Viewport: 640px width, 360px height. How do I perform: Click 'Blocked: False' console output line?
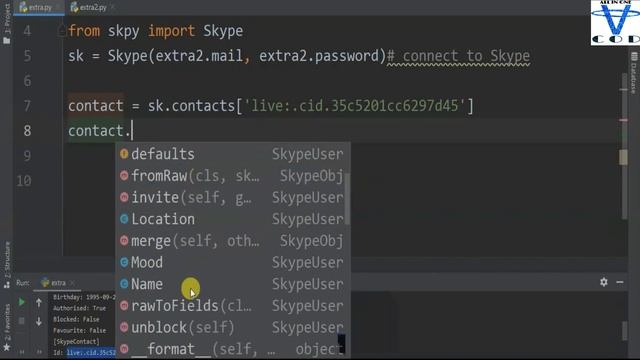tap(76, 319)
